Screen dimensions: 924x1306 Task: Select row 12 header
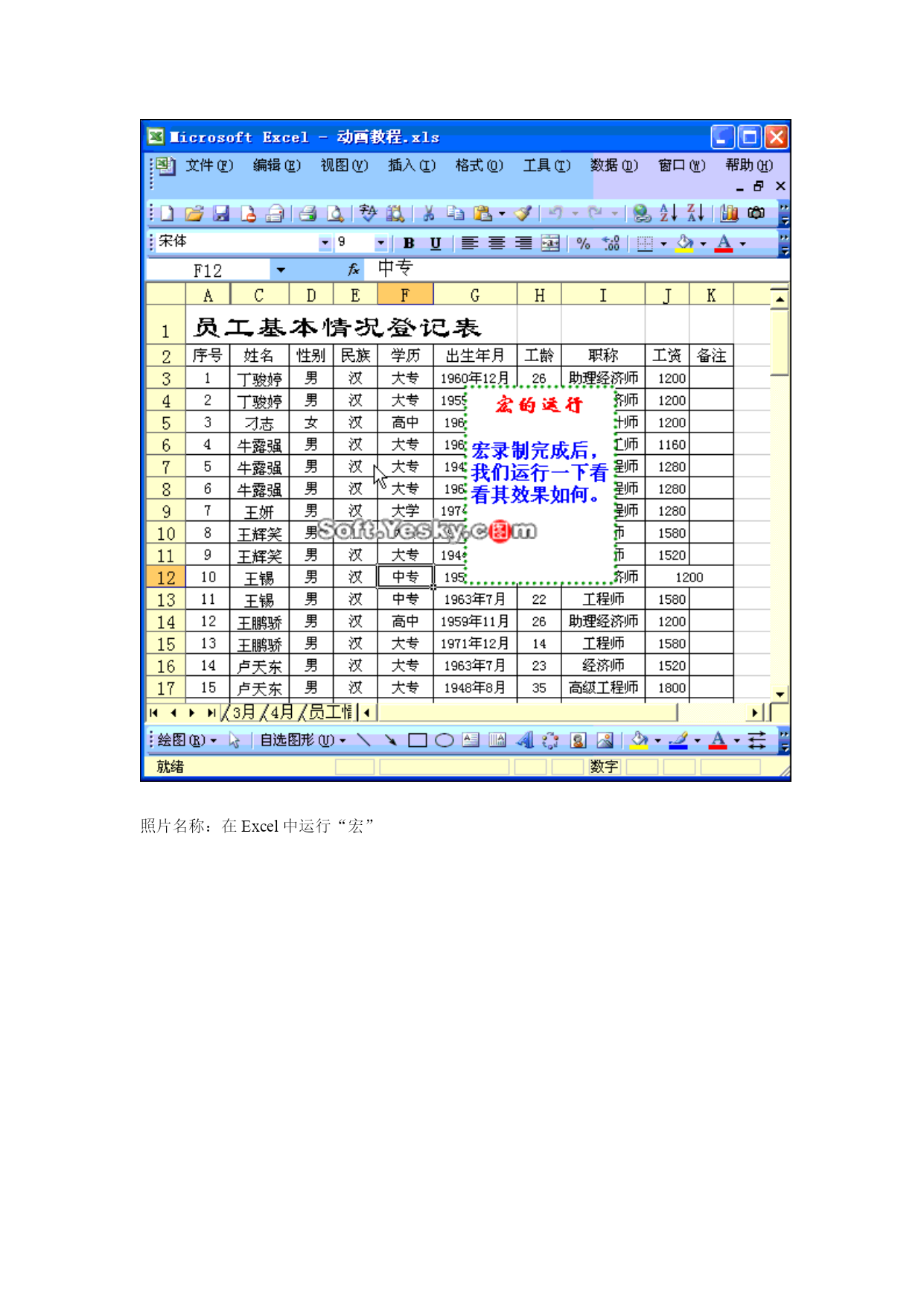(x=165, y=577)
